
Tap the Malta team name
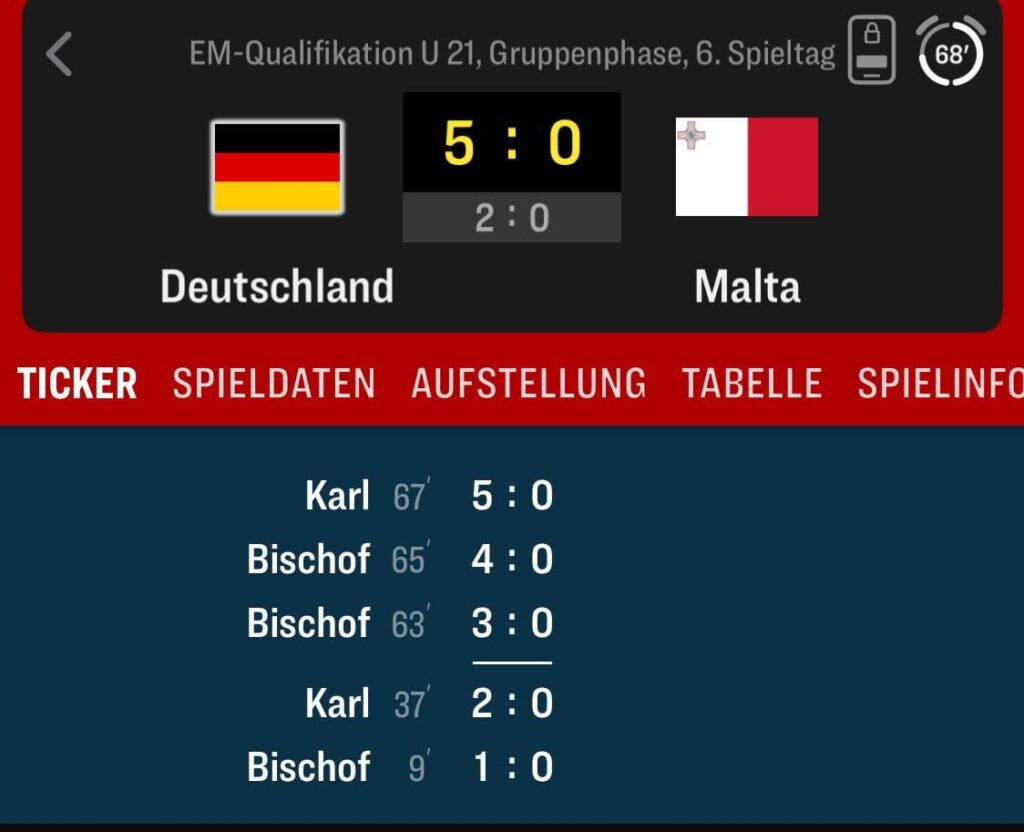pyautogui.click(x=747, y=286)
